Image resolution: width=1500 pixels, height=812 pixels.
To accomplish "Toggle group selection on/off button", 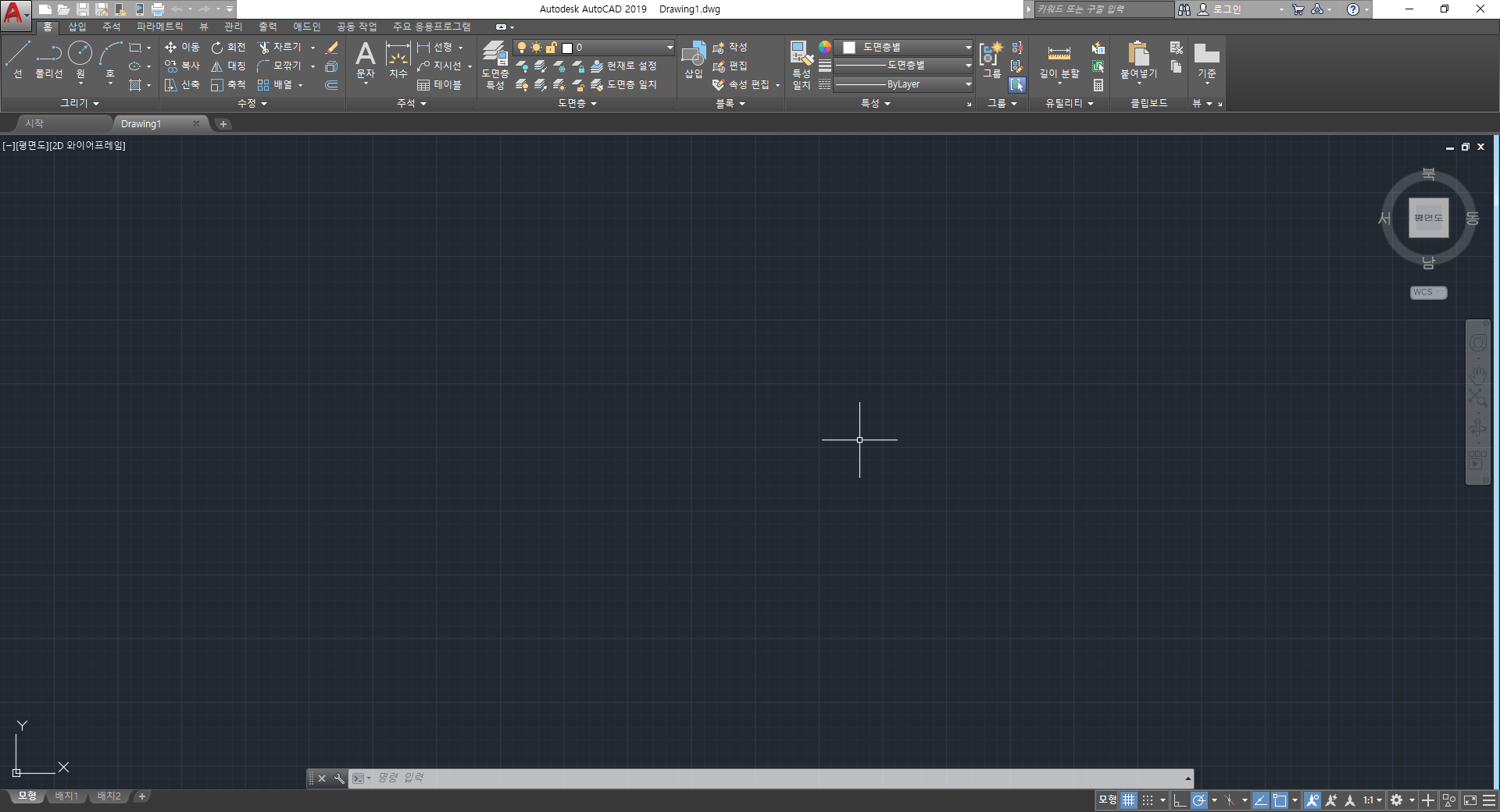I will click(x=1017, y=85).
